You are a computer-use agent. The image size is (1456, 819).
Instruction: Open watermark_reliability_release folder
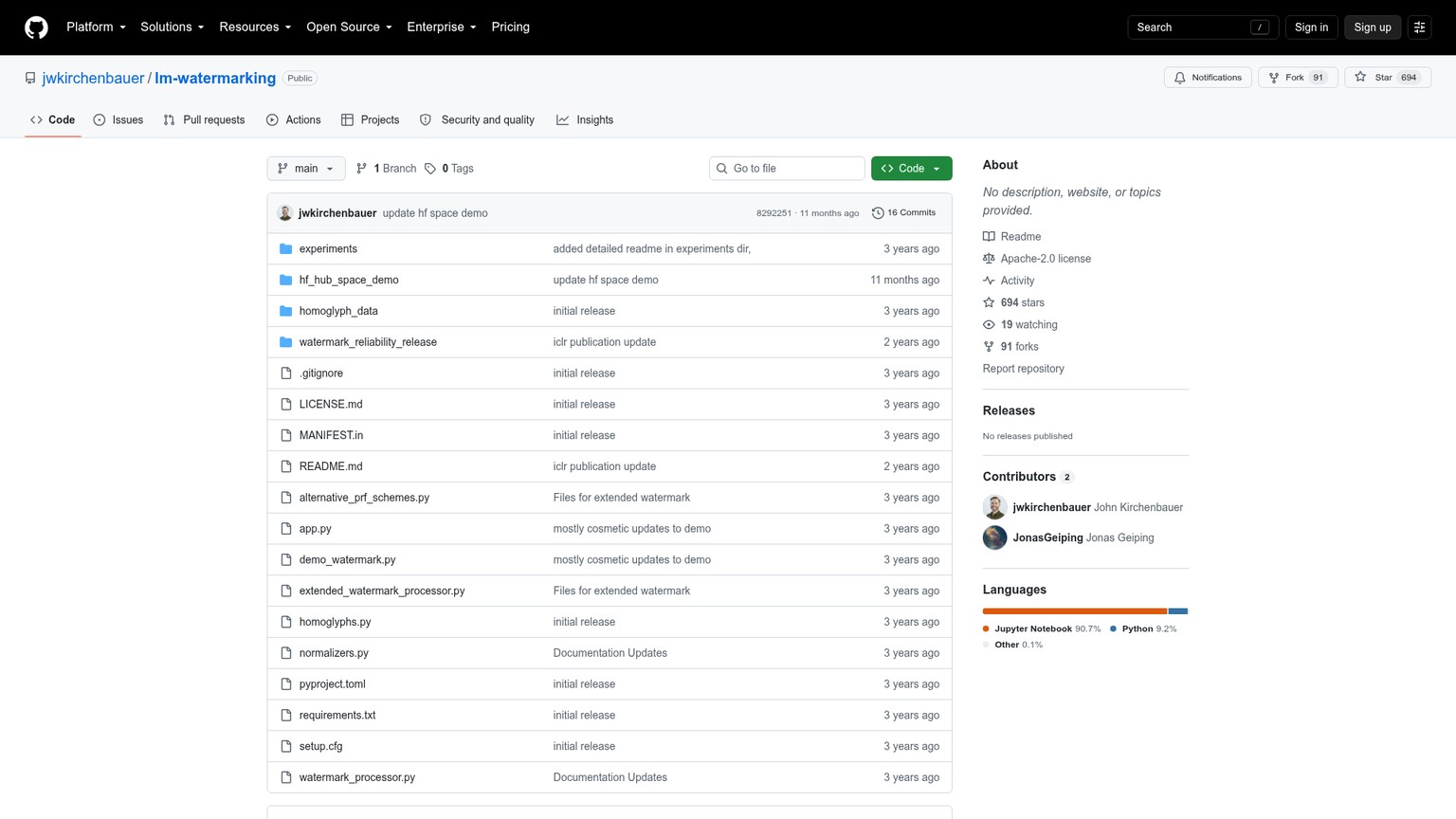tap(368, 342)
